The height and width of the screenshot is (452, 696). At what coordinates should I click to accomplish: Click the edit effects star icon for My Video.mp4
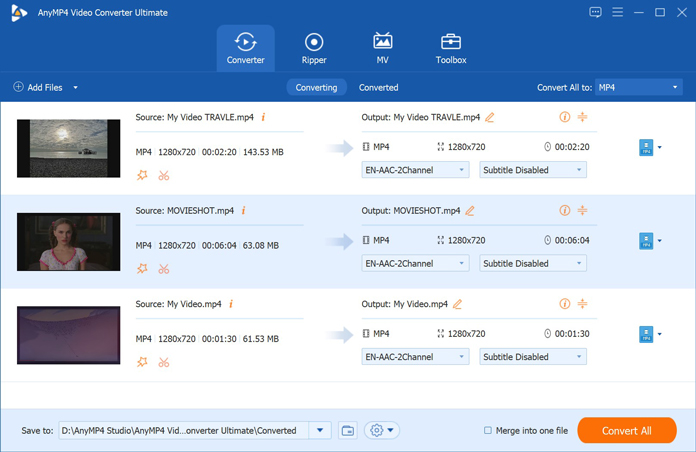(142, 362)
